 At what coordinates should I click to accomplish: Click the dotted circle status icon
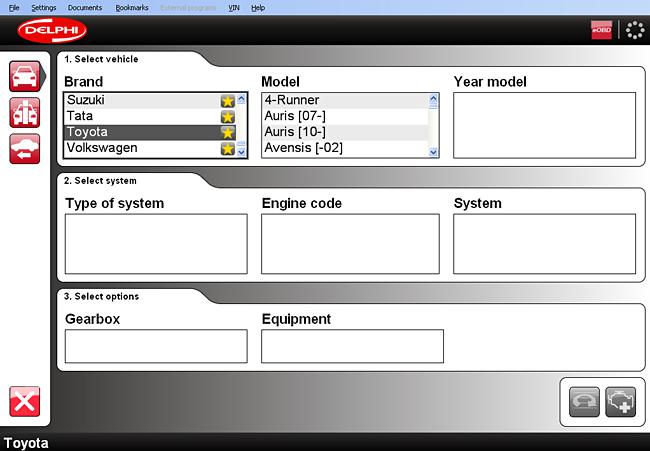(x=635, y=30)
